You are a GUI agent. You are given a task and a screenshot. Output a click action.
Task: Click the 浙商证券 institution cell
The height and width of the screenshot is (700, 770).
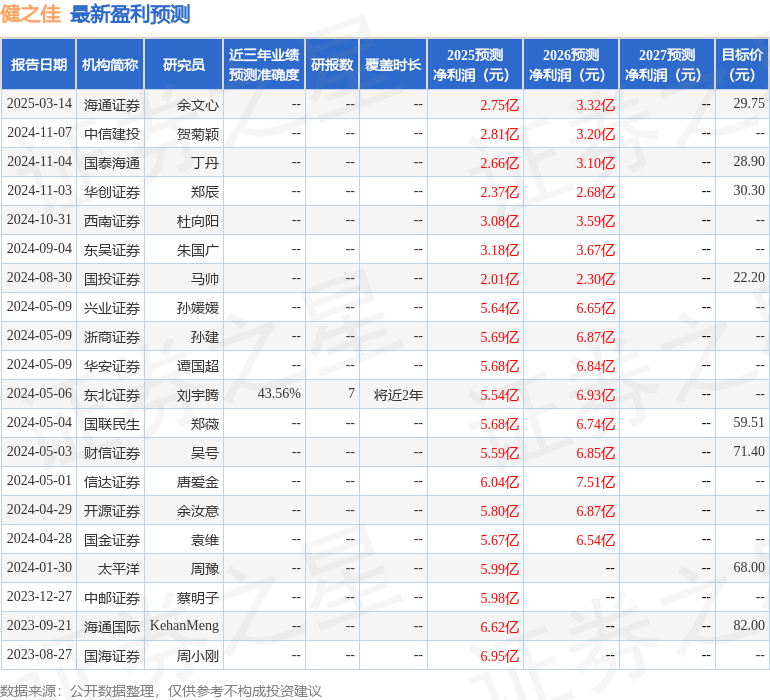[x=112, y=336]
